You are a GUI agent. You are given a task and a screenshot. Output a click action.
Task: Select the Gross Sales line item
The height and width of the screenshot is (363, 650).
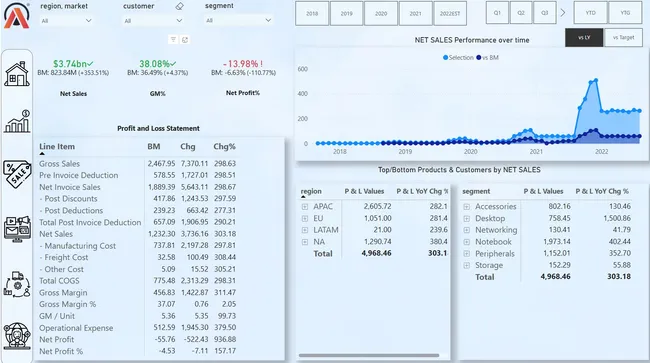[59, 164]
